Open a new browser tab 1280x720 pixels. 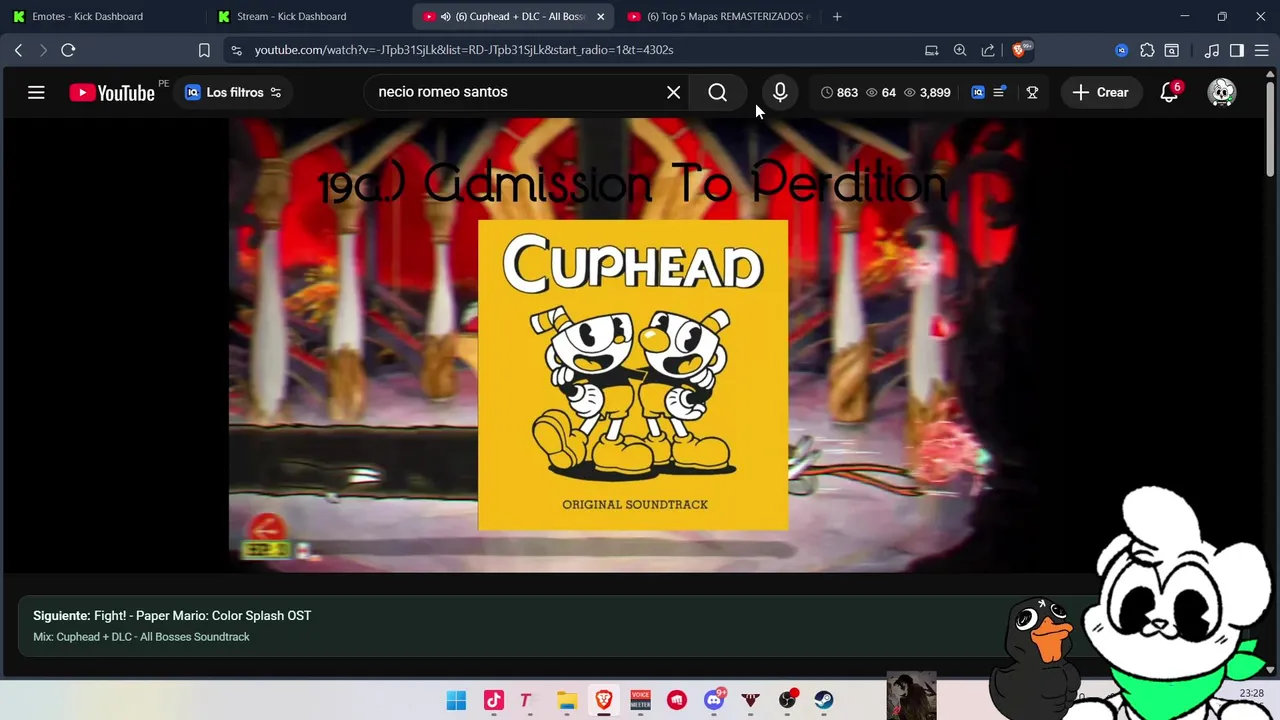pyautogui.click(x=837, y=16)
